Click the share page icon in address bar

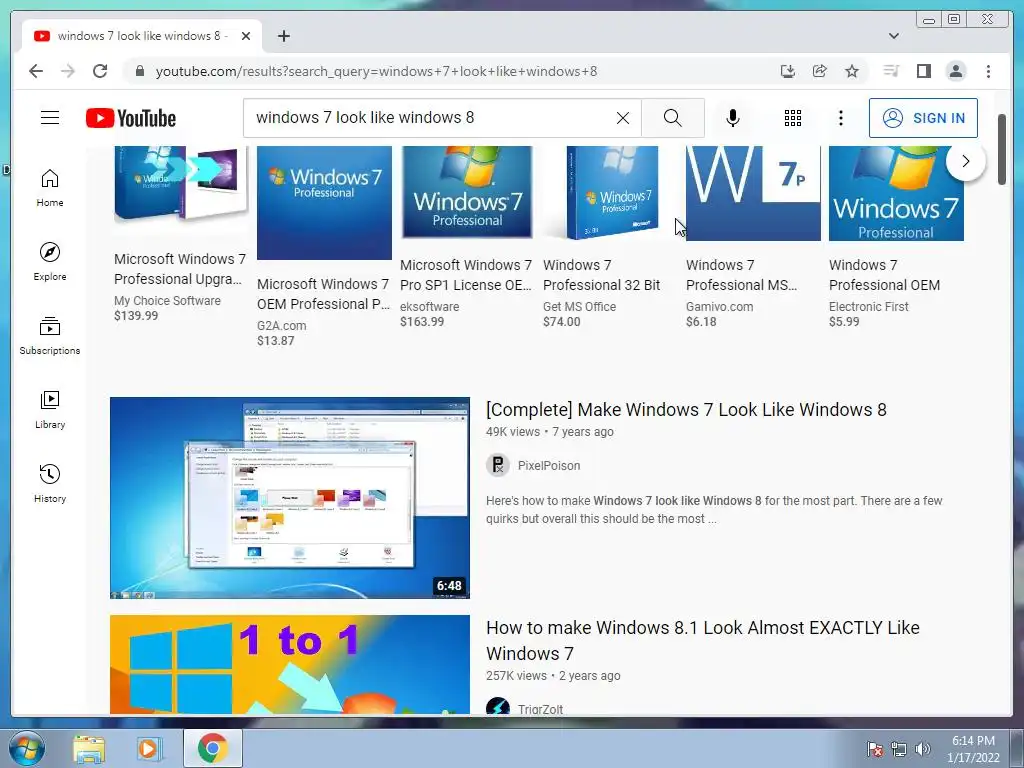820,71
